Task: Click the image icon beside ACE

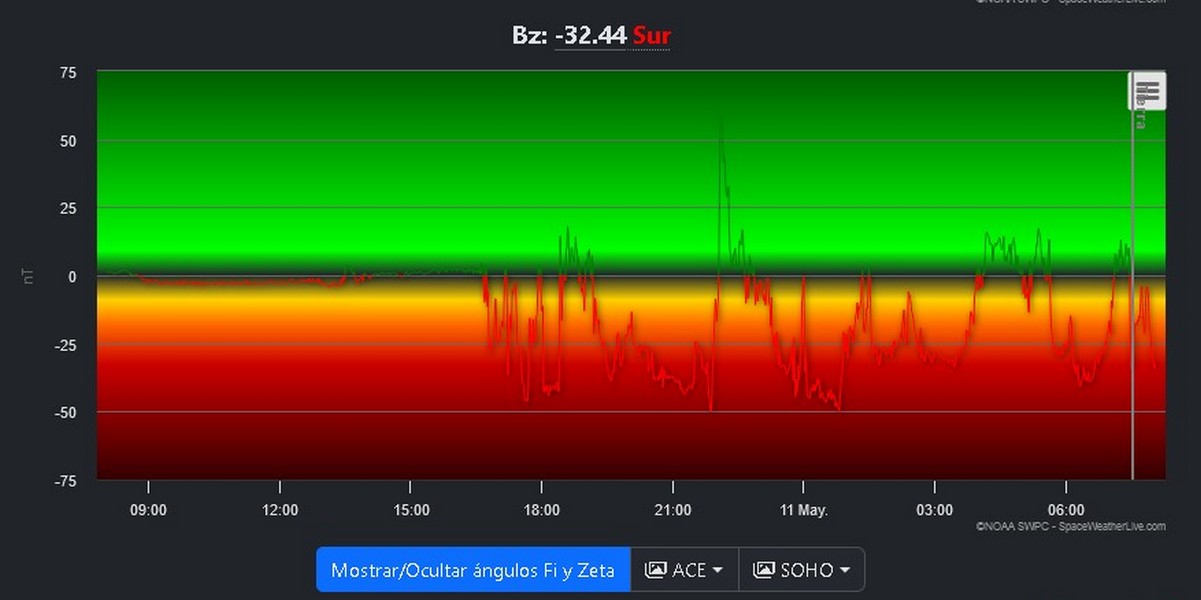Action: click(x=656, y=570)
